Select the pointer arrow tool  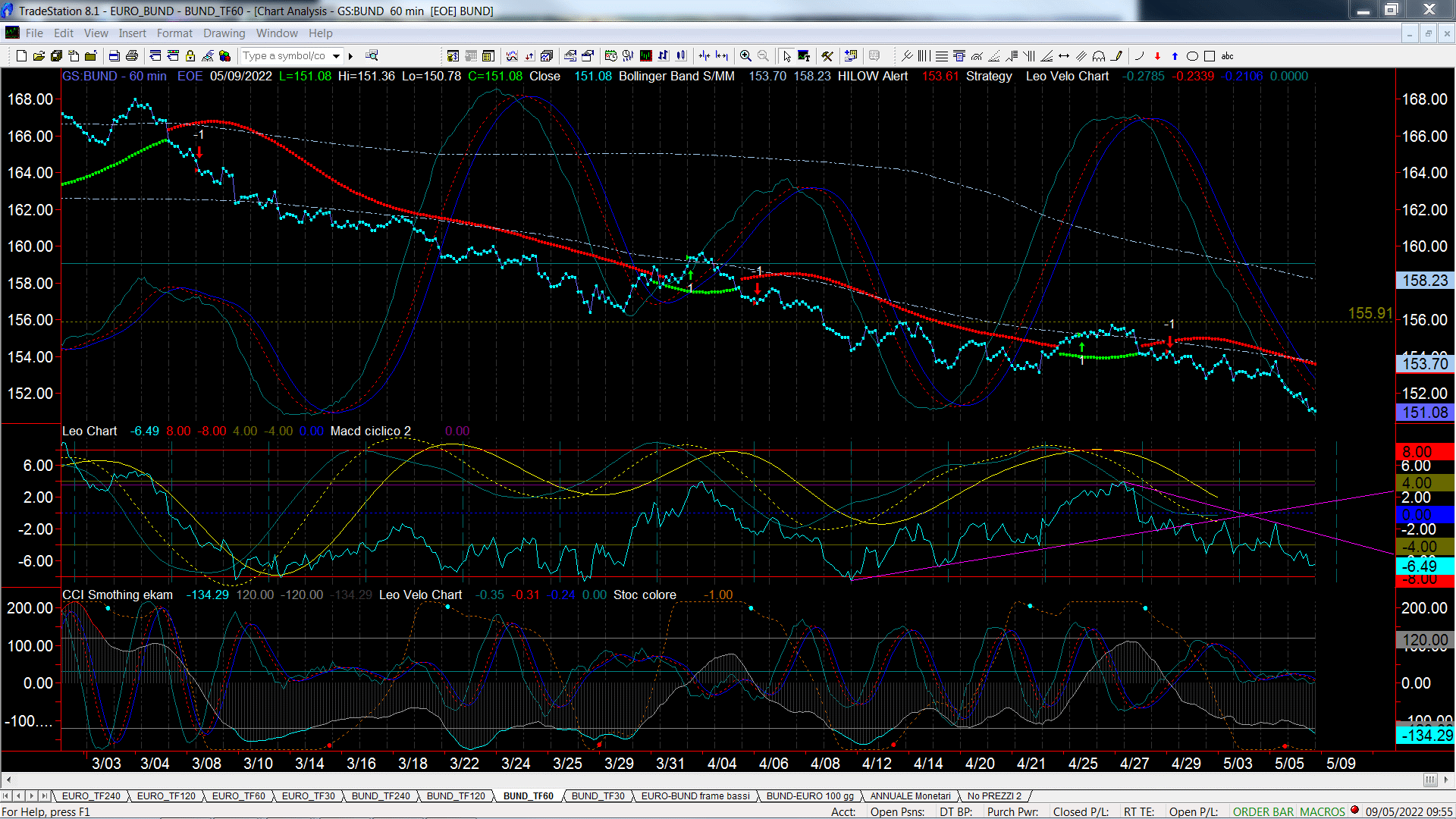[x=787, y=56]
